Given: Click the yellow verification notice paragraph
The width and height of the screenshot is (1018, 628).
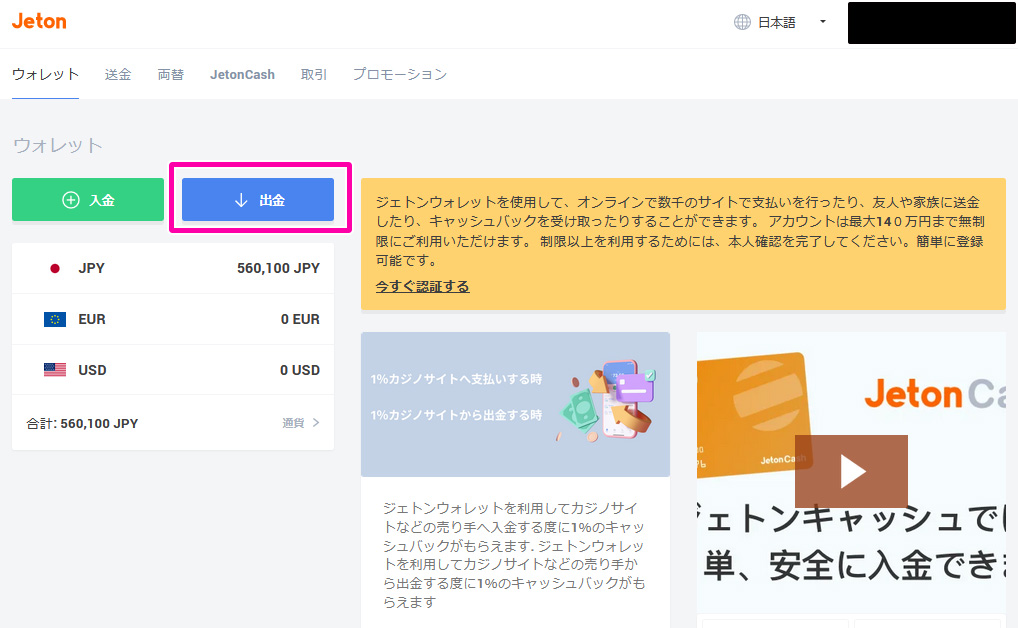Looking at the screenshot, I should click(680, 231).
